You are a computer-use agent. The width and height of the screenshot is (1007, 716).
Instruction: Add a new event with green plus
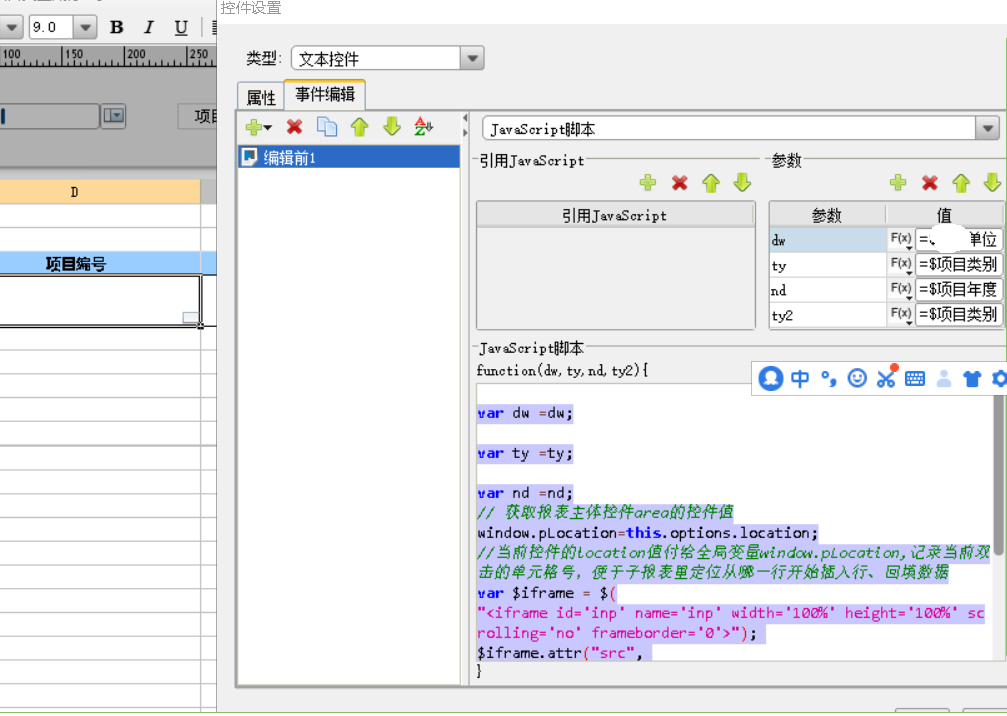[258, 127]
